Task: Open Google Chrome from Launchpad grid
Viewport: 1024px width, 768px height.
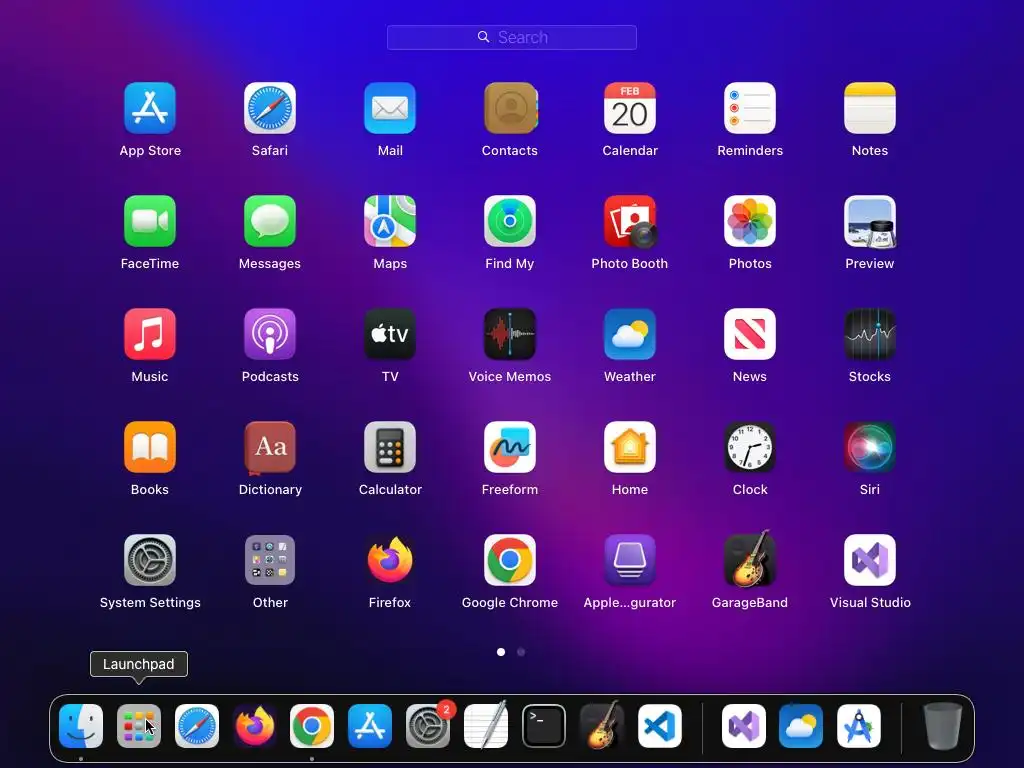Action: click(x=510, y=560)
